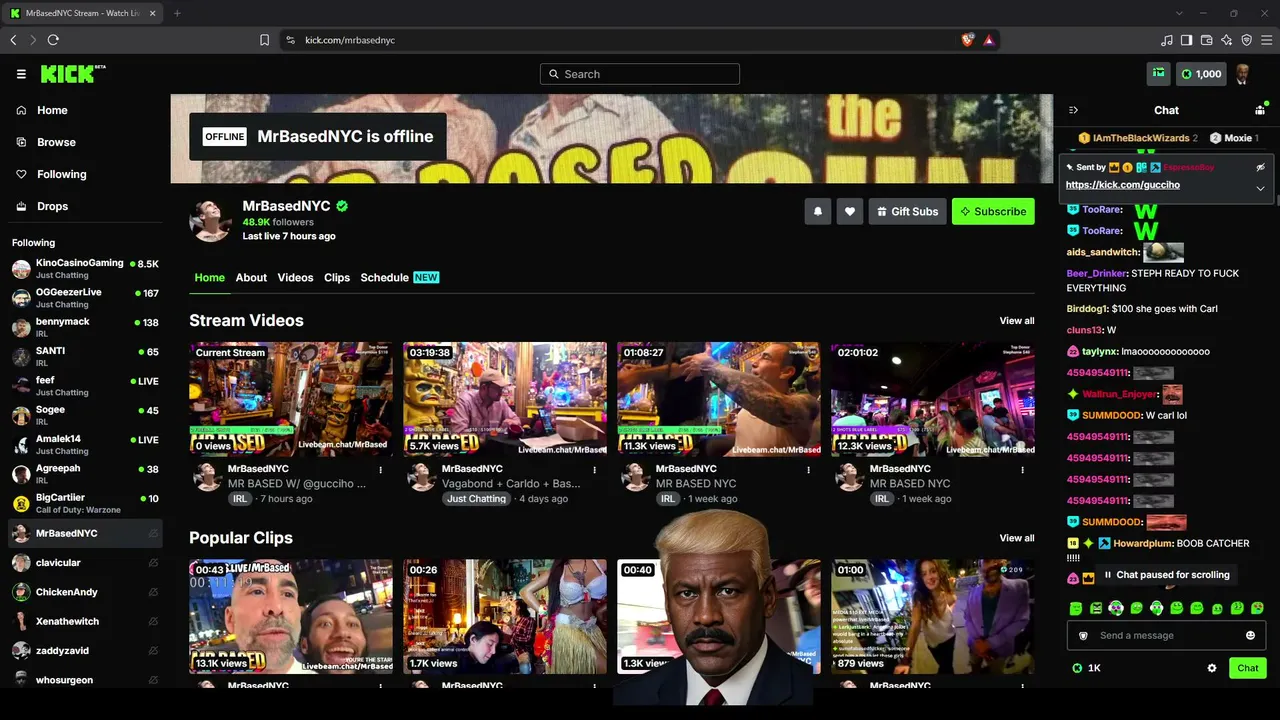Open the pinned link https://kick.com/gucciho
Viewport: 1280px width, 720px height.
click(x=1122, y=185)
